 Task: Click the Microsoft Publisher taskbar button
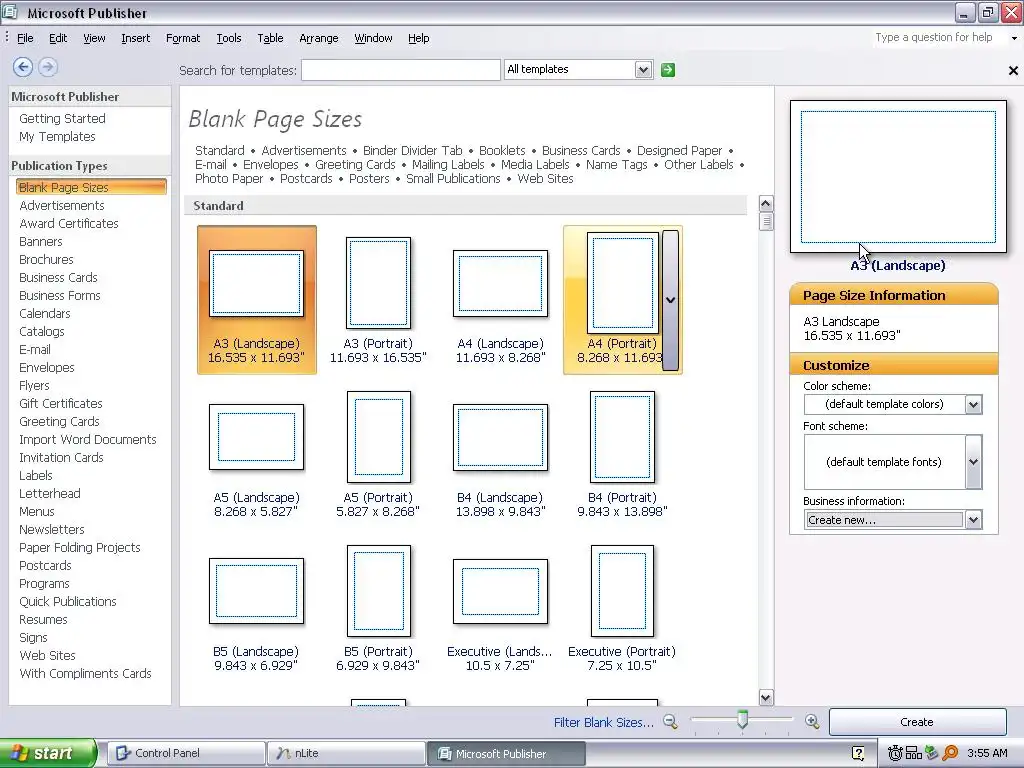click(506, 753)
